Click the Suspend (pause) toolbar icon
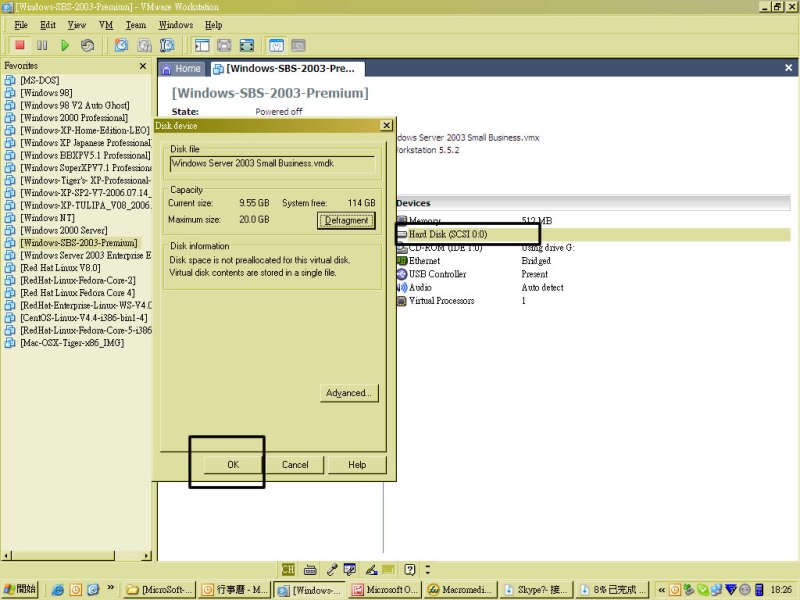Screen dimensions: 800x600 [x=42, y=45]
